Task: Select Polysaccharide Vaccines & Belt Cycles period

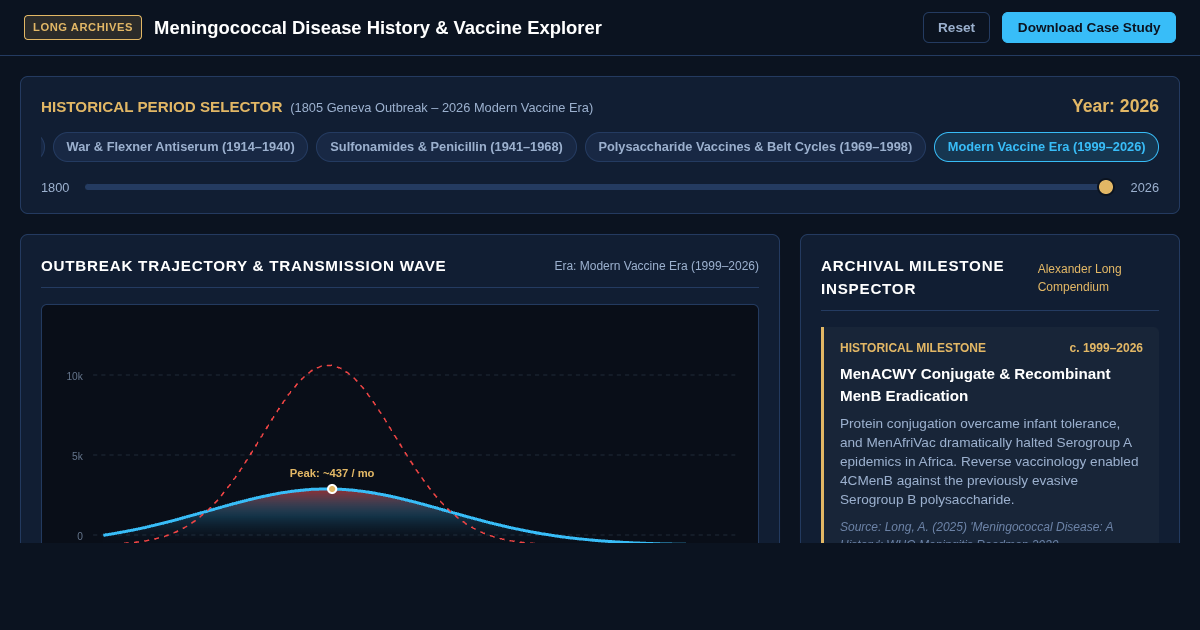Action: coord(755,147)
